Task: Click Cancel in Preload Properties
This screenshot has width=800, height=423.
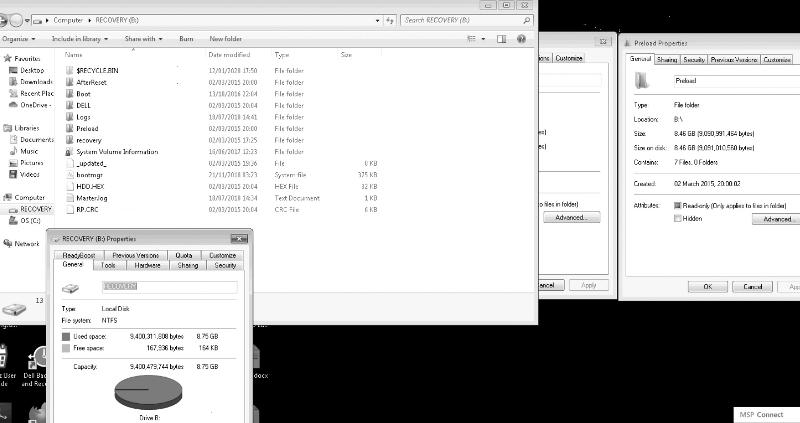Action: point(753,287)
